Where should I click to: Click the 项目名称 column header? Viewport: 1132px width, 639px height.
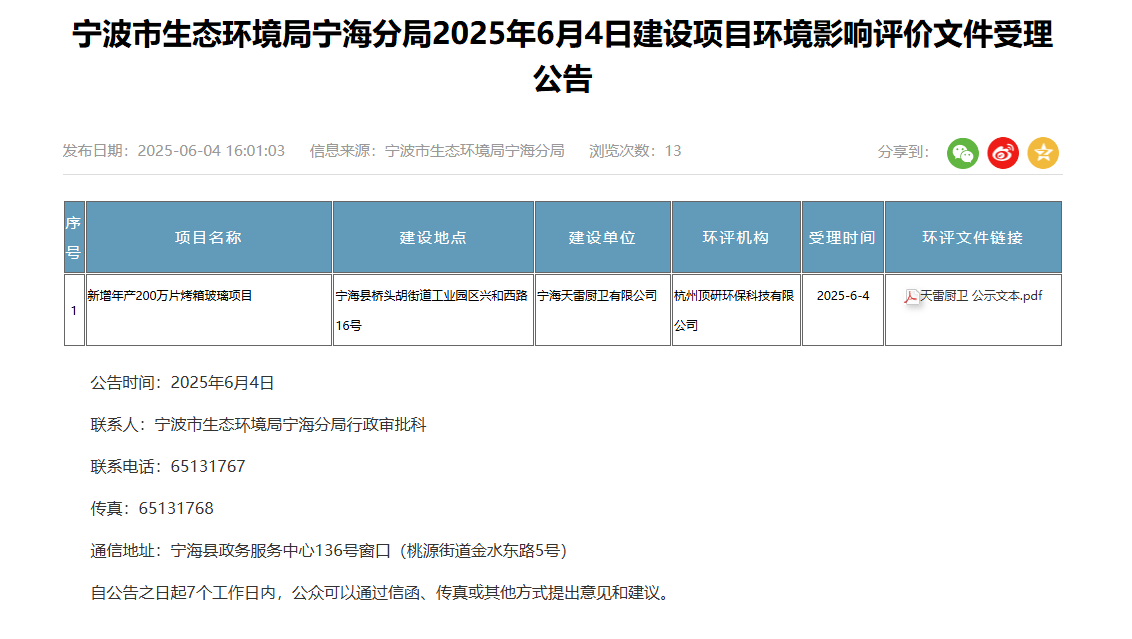click(209, 238)
